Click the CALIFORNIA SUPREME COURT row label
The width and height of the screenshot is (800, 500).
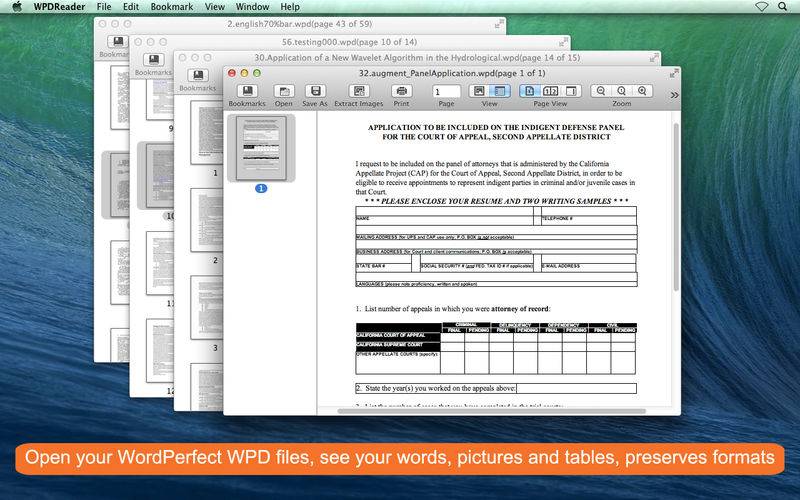pyautogui.click(x=398, y=347)
